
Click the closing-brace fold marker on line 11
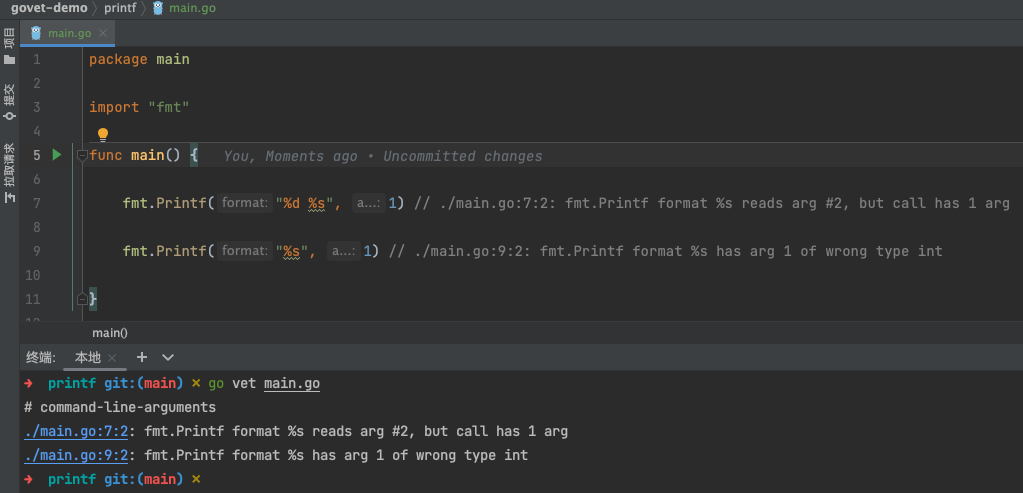coord(82,299)
